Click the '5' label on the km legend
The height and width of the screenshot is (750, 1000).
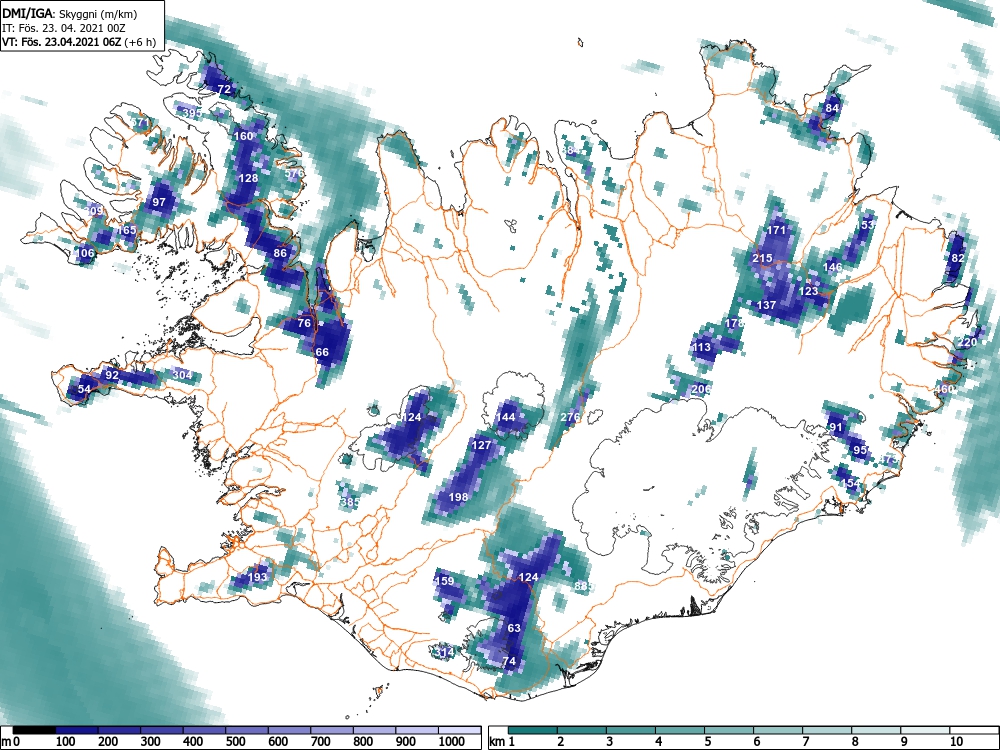coord(707,742)
